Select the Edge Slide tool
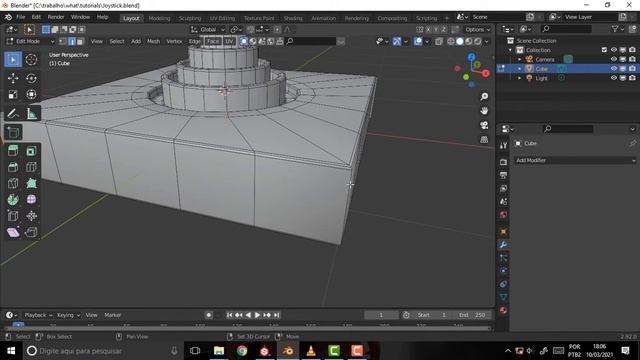The width and height of the screenshot is (640, 360). pyautogui.click(x=13, y=216)
